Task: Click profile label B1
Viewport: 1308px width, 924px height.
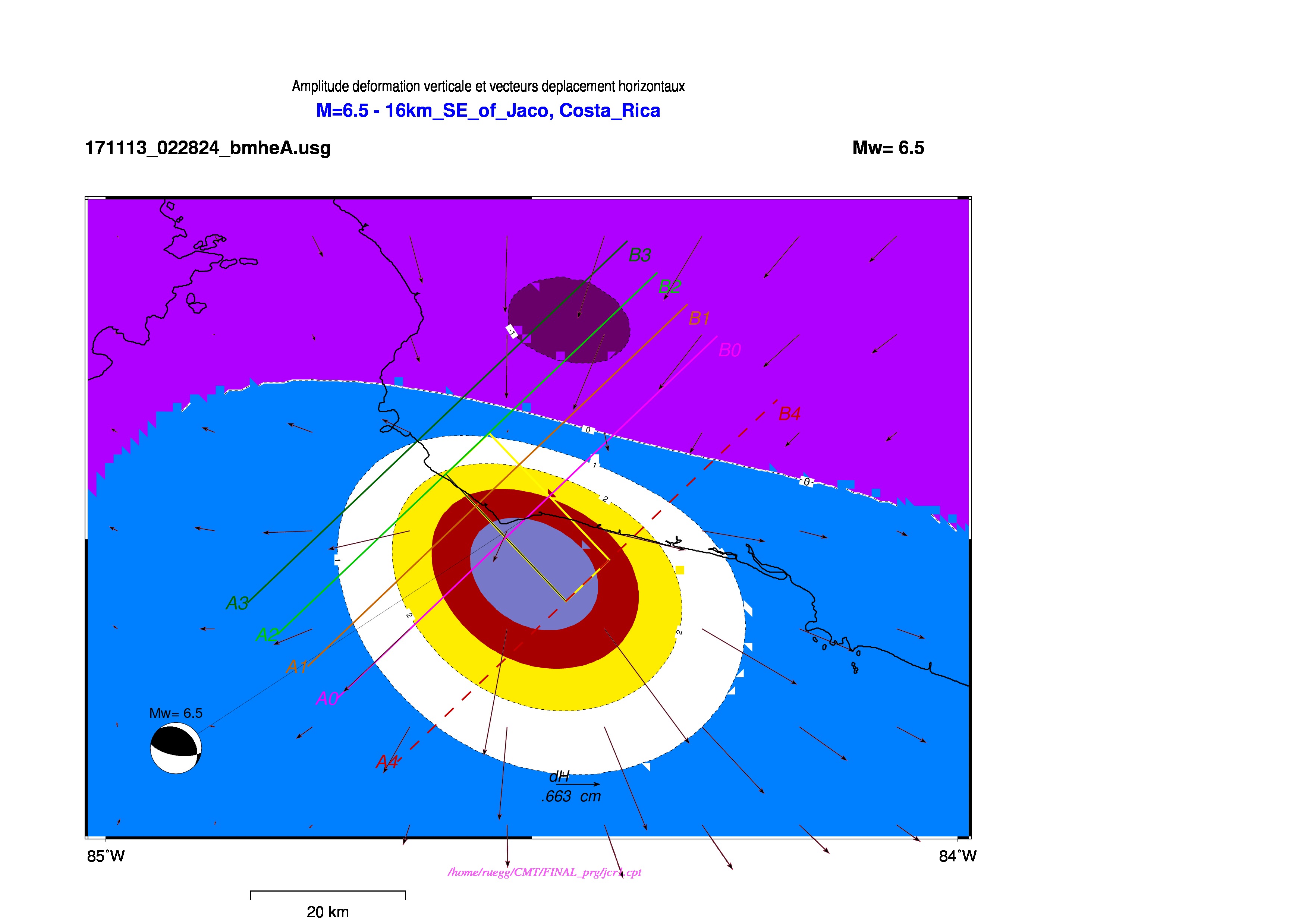Action: (699, 318)
